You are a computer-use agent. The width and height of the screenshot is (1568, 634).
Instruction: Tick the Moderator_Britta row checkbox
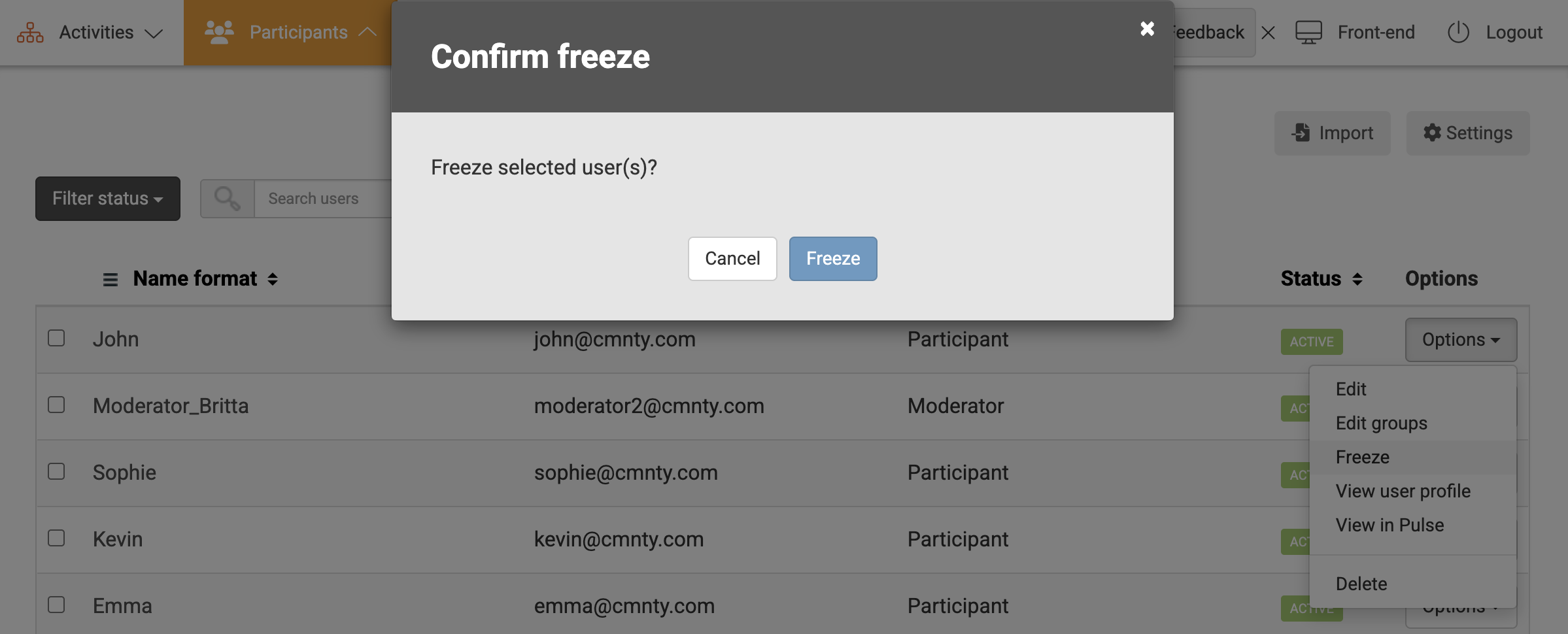(56, 405)
